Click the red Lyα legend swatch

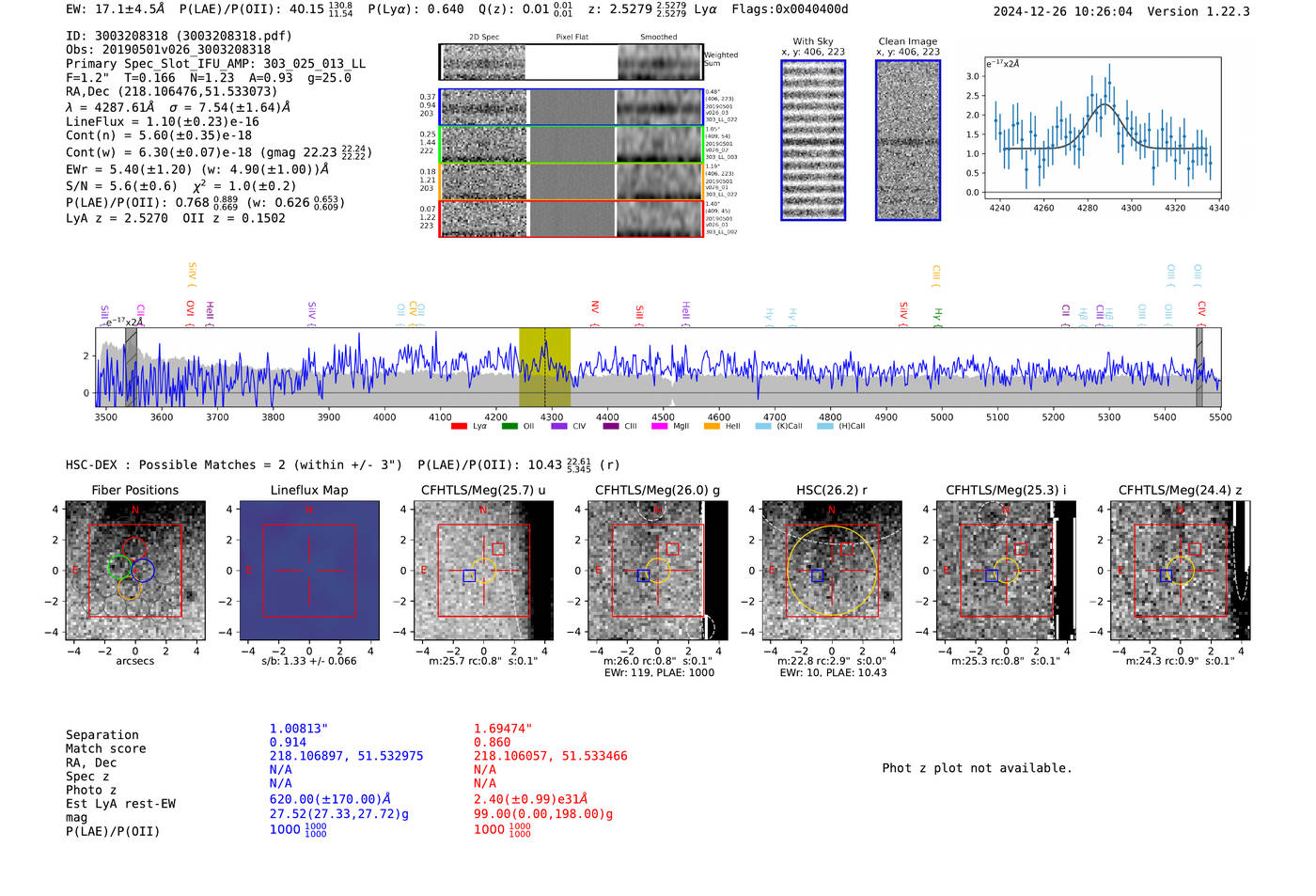click(x=459, y=427)
